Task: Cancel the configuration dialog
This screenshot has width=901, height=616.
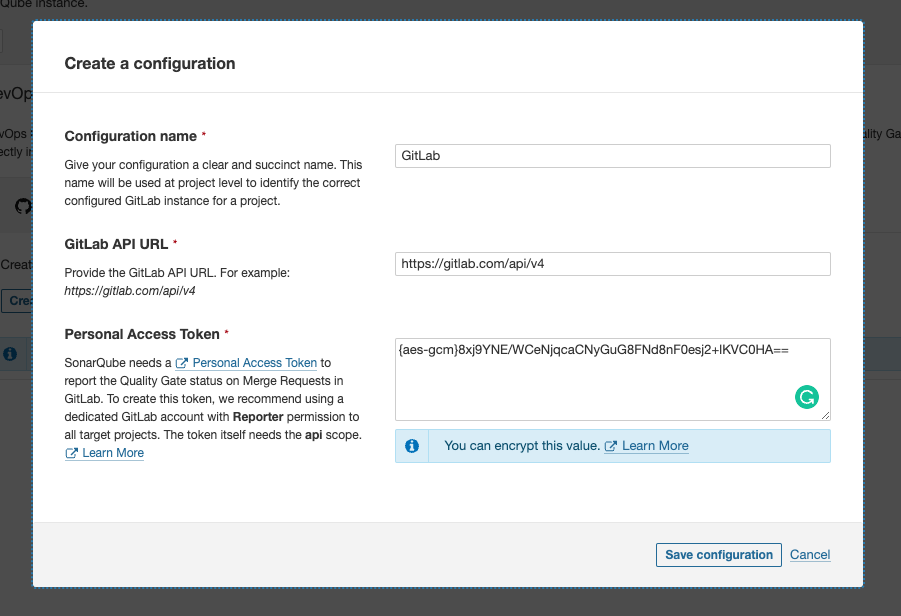Action: pos(810,555)
